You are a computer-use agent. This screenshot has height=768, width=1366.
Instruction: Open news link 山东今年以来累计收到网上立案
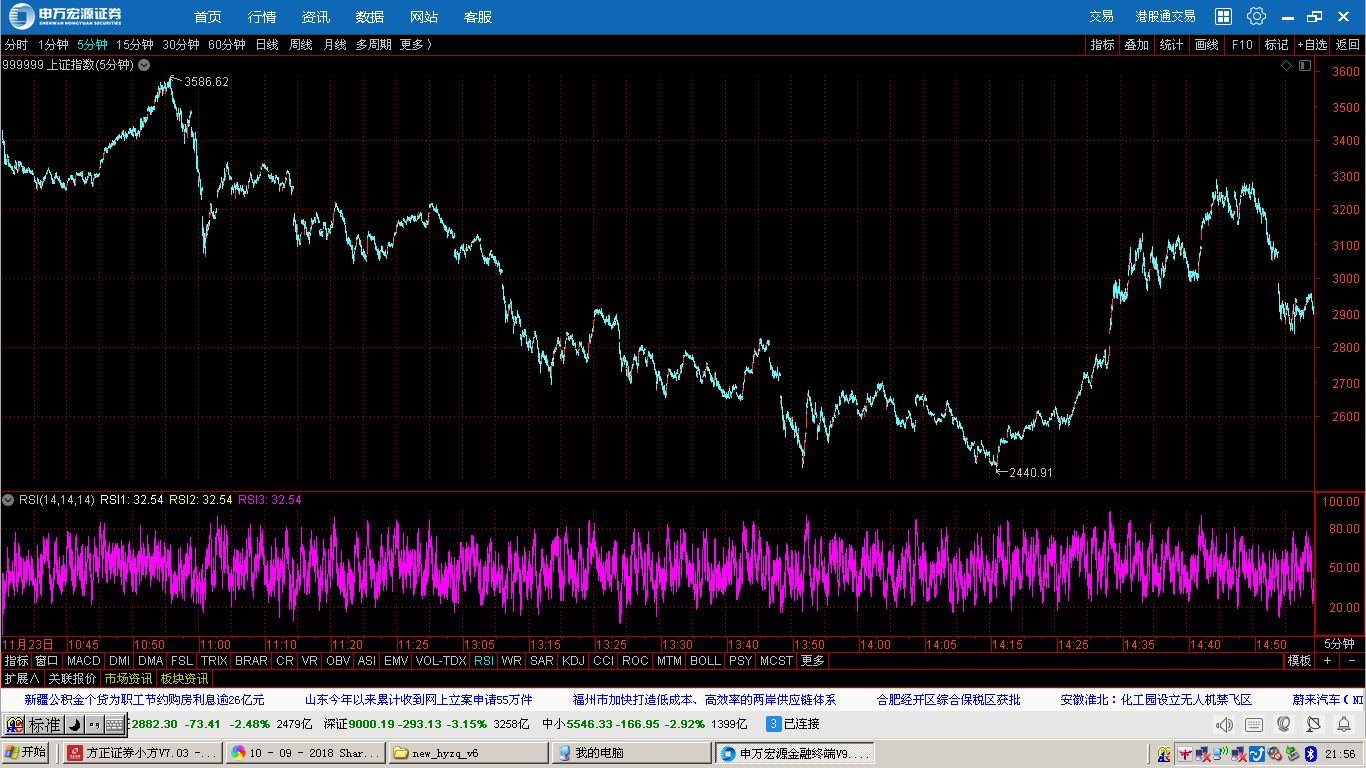418,700
